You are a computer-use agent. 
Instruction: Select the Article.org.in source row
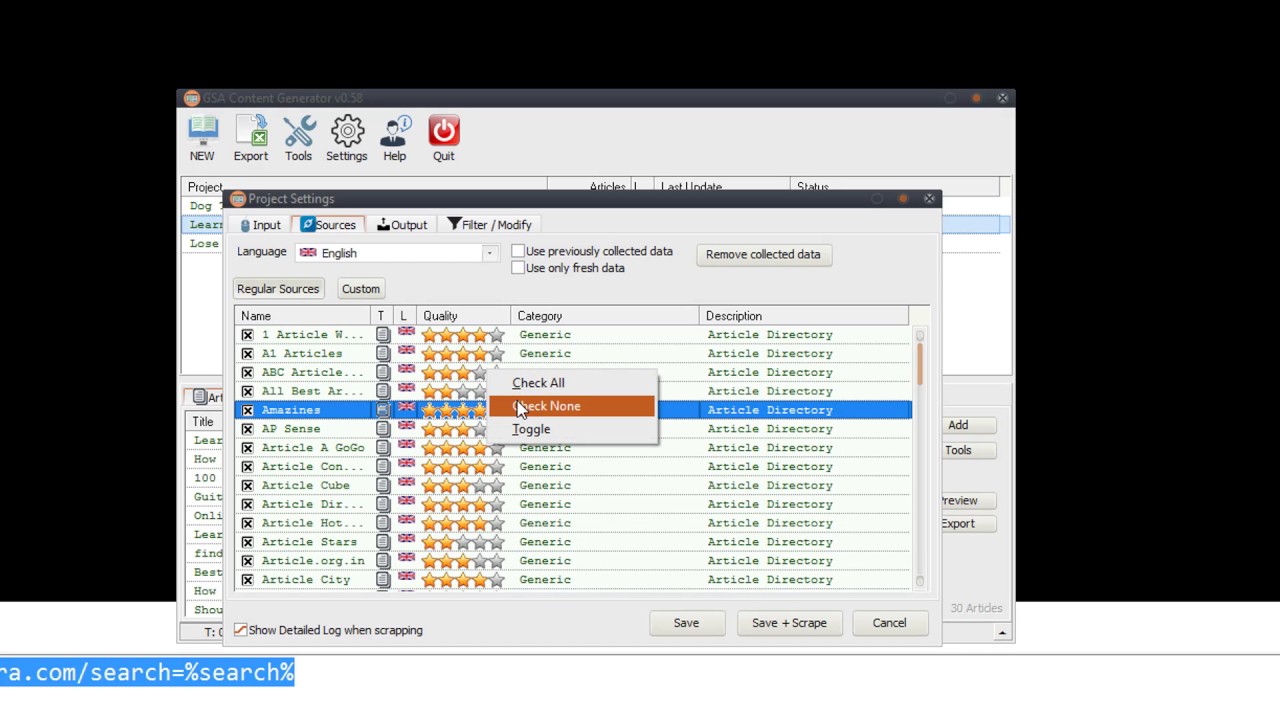click(x=573, y=561)
